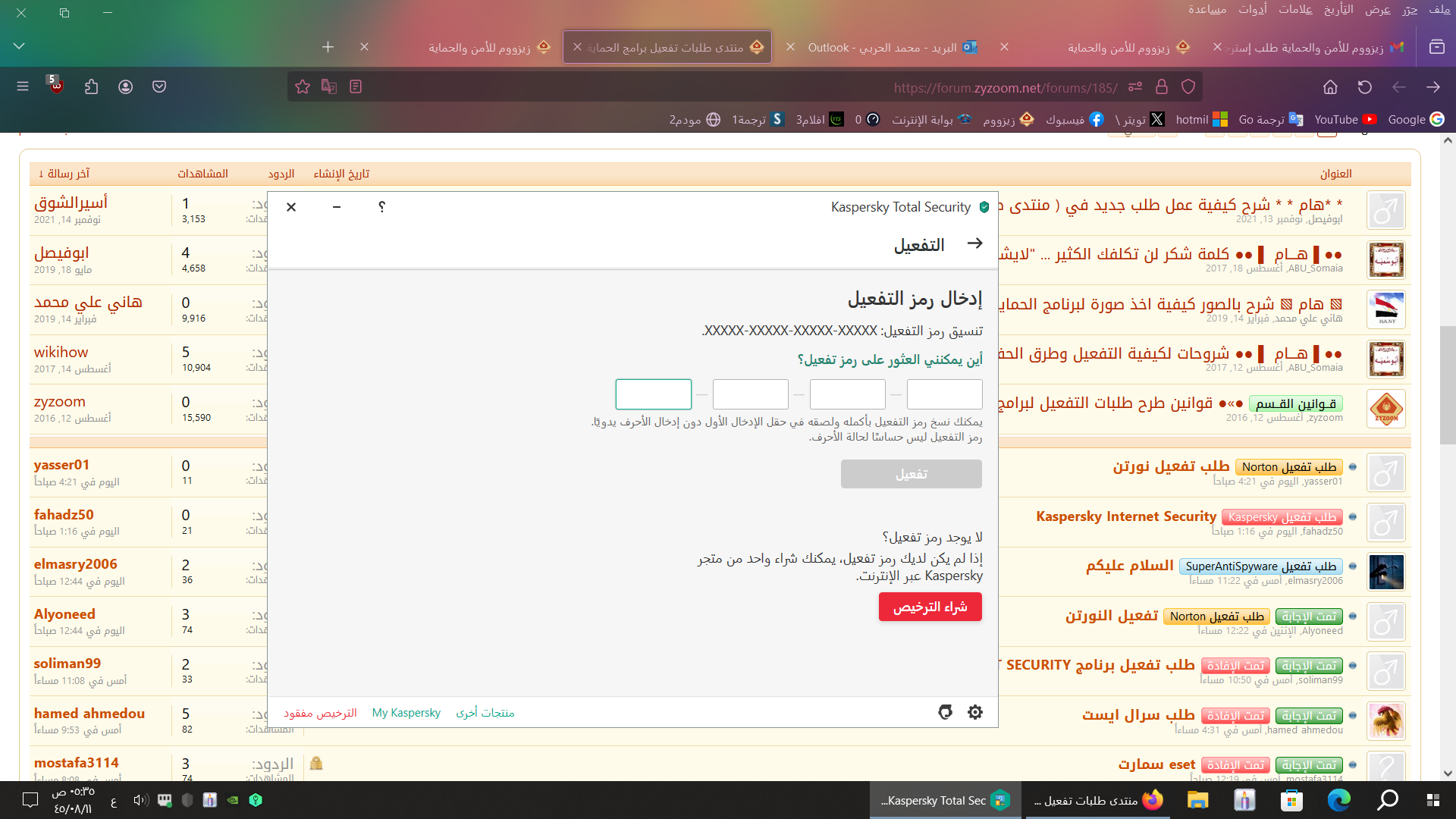Image resolution: width=1456 pixels, height=819 pixels.
Task: Open Firefox View icon beside tabs
Action: click(1437, 47)
